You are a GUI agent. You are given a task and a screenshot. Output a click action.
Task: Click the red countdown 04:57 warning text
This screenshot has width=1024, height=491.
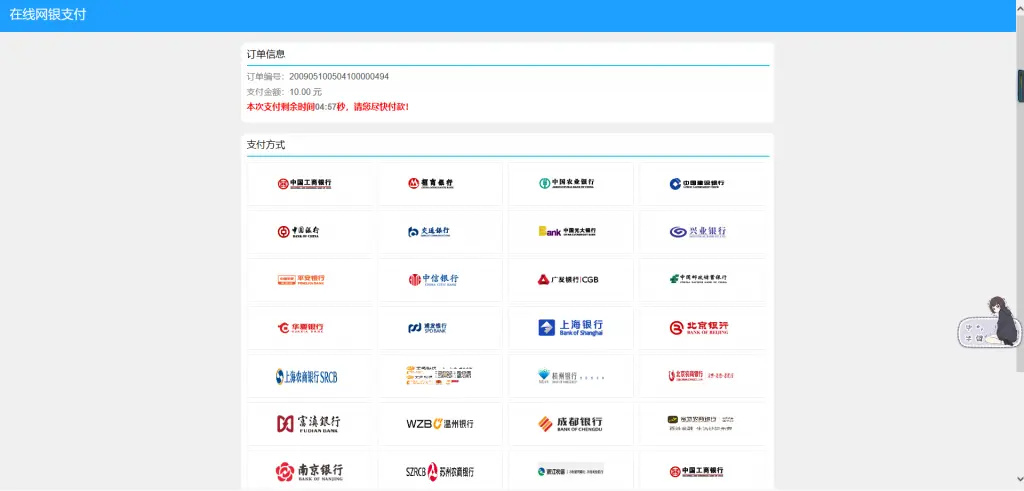coord(328,106)
